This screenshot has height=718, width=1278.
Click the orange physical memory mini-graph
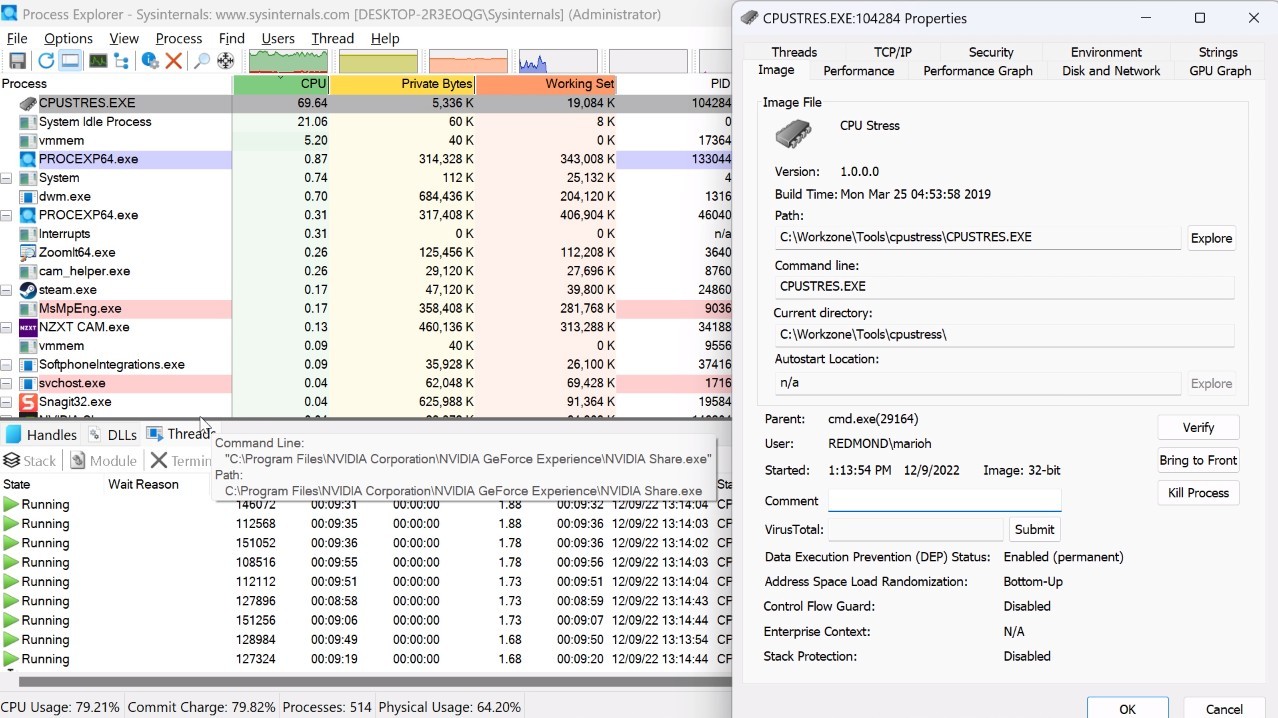tap(466, 59)
